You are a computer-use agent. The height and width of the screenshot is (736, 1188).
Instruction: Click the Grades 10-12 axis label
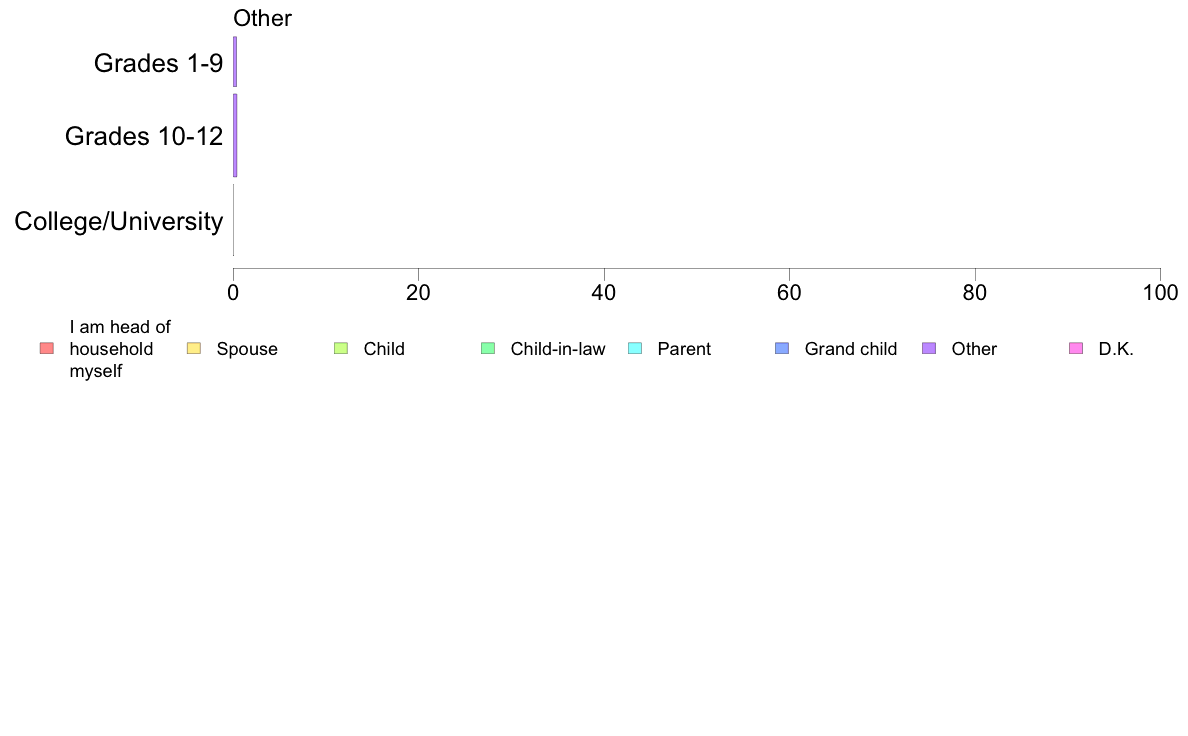tap(144, 136)
